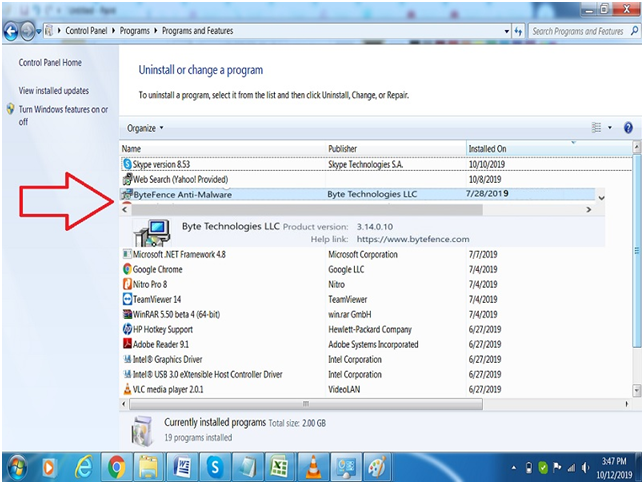644x484 pixels.
Task: Open Microsoft Word from taskbar
Action: click(x=182, y=467)
